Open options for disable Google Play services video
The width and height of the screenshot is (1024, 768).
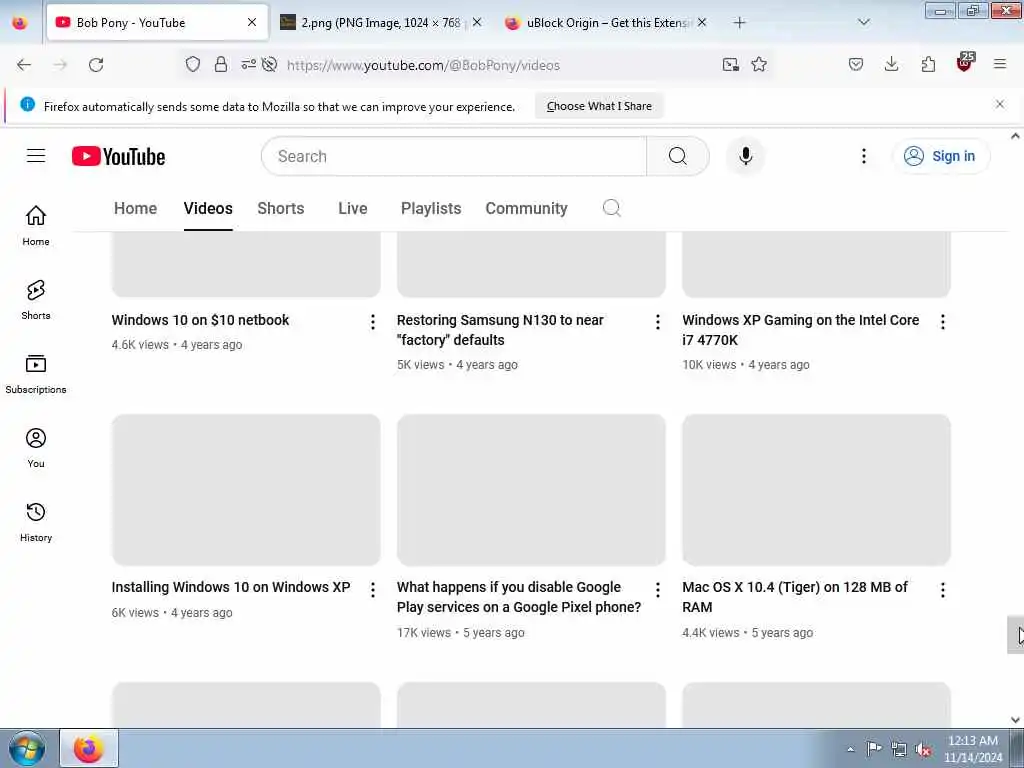click(658, 590)
